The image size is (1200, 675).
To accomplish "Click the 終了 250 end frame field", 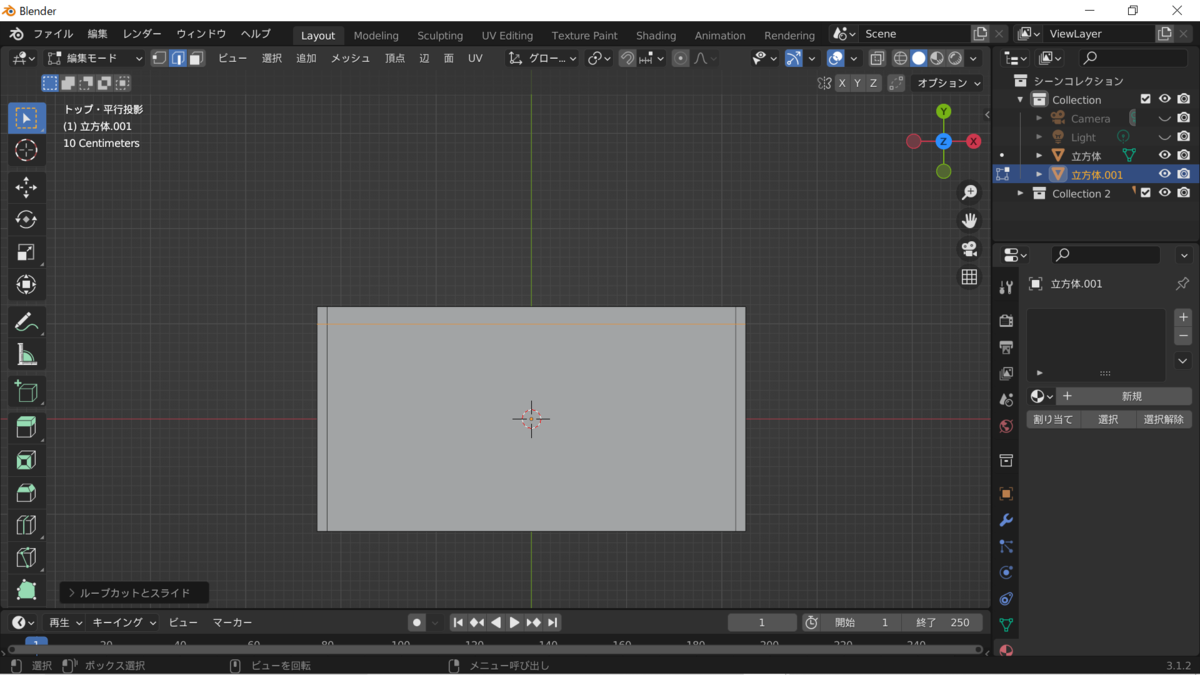I will click(x=942, y=622).
